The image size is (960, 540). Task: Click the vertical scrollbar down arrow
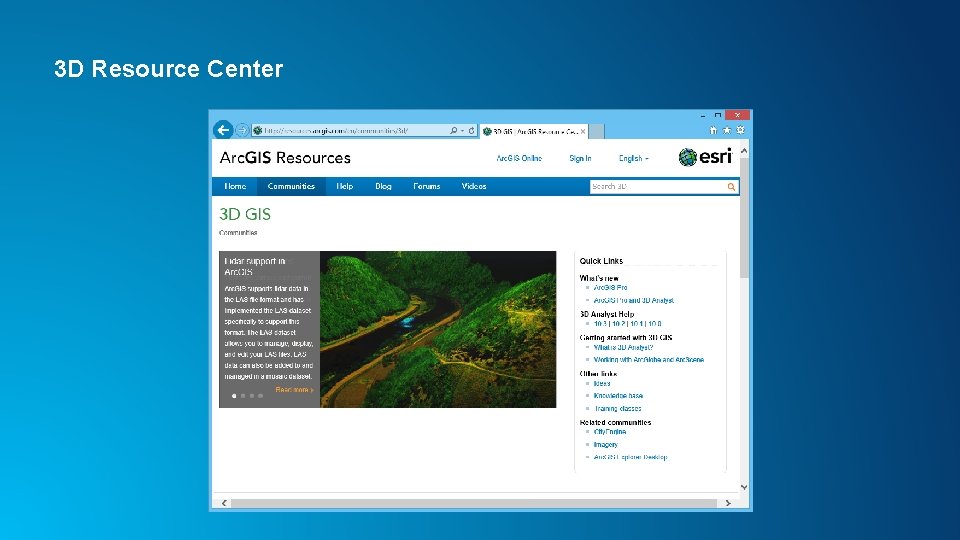(x=744, y=487)
